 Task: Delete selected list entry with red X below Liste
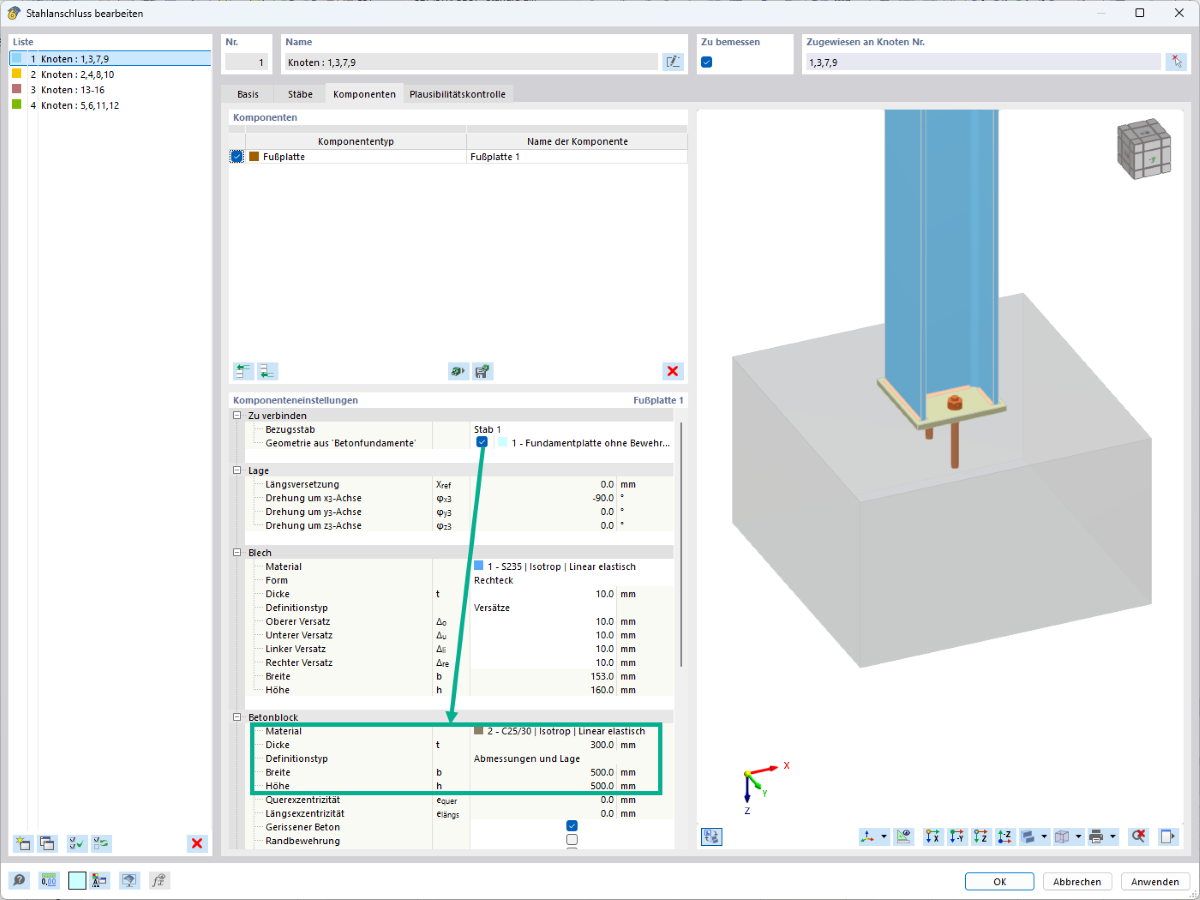[x=197, y=843]
